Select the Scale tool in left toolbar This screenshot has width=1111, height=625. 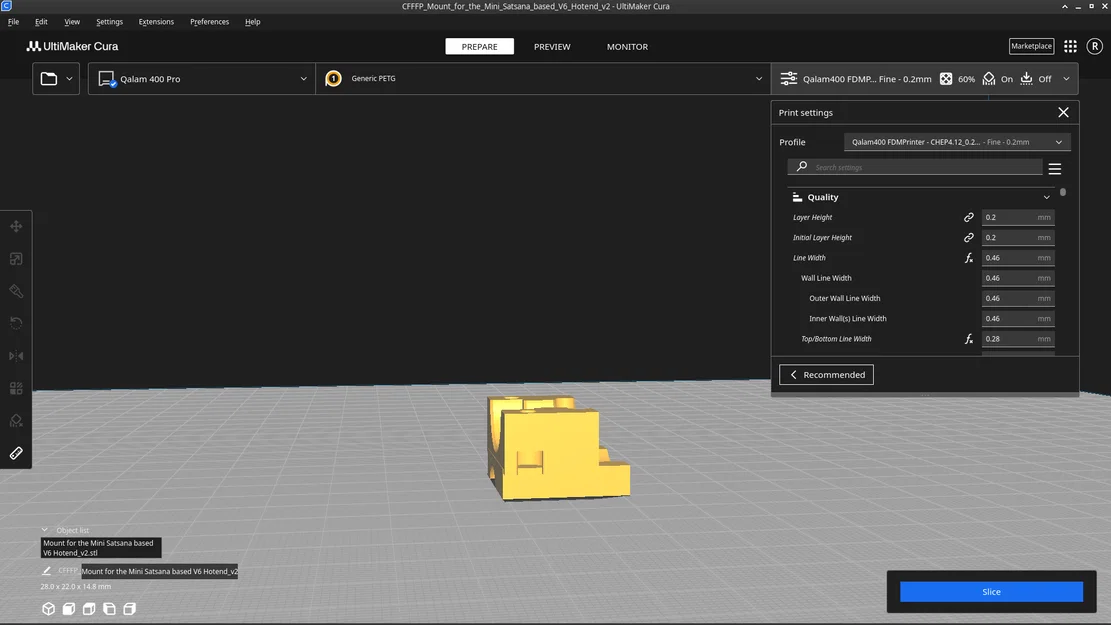click(16, 259)
